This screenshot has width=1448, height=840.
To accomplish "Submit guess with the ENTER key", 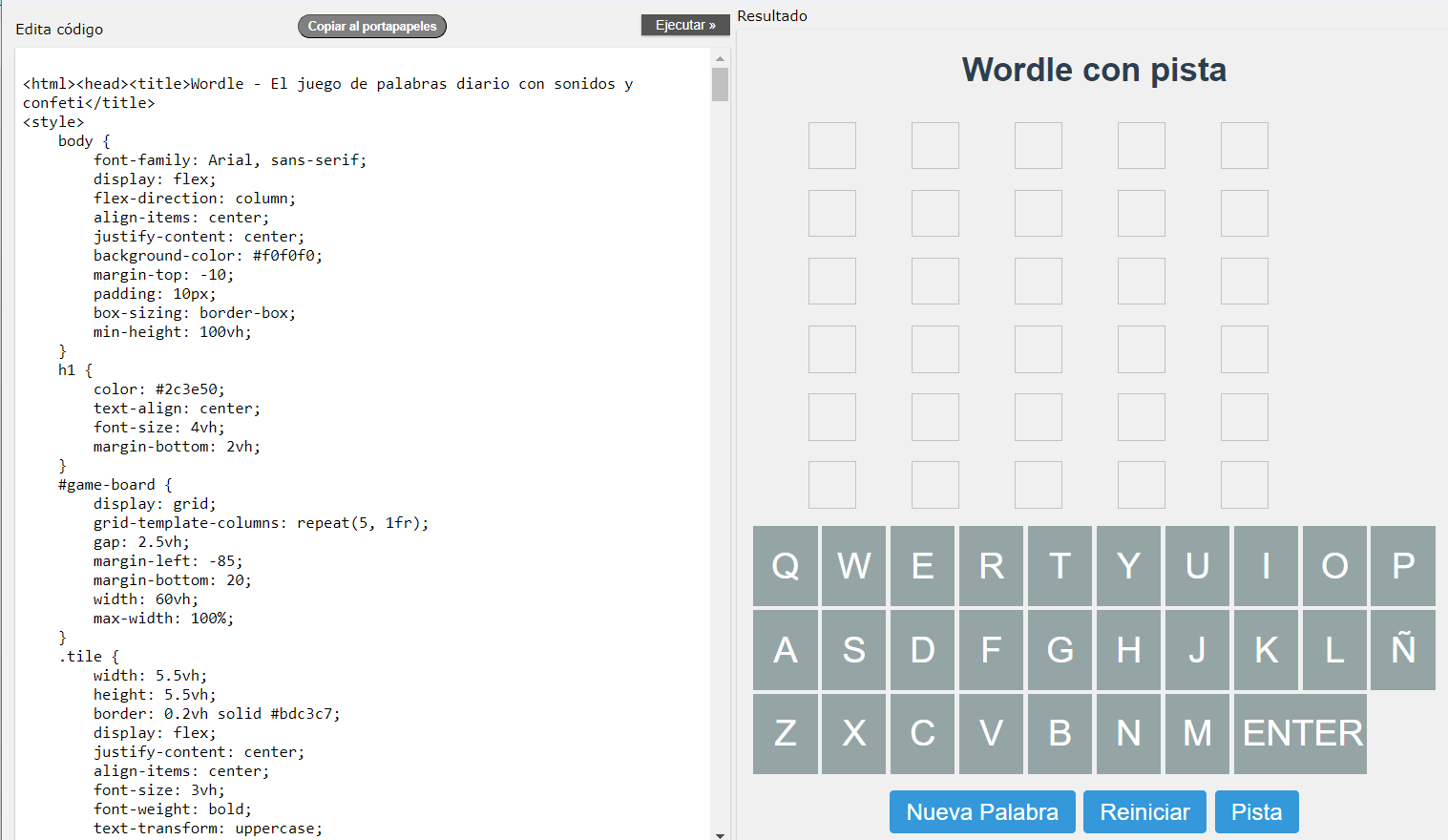I will click(x=1302, y=733).
